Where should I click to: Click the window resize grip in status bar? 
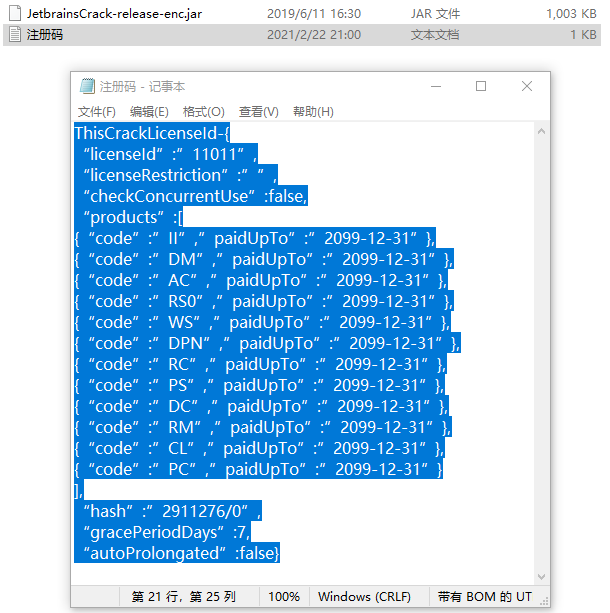click(544, 601)
